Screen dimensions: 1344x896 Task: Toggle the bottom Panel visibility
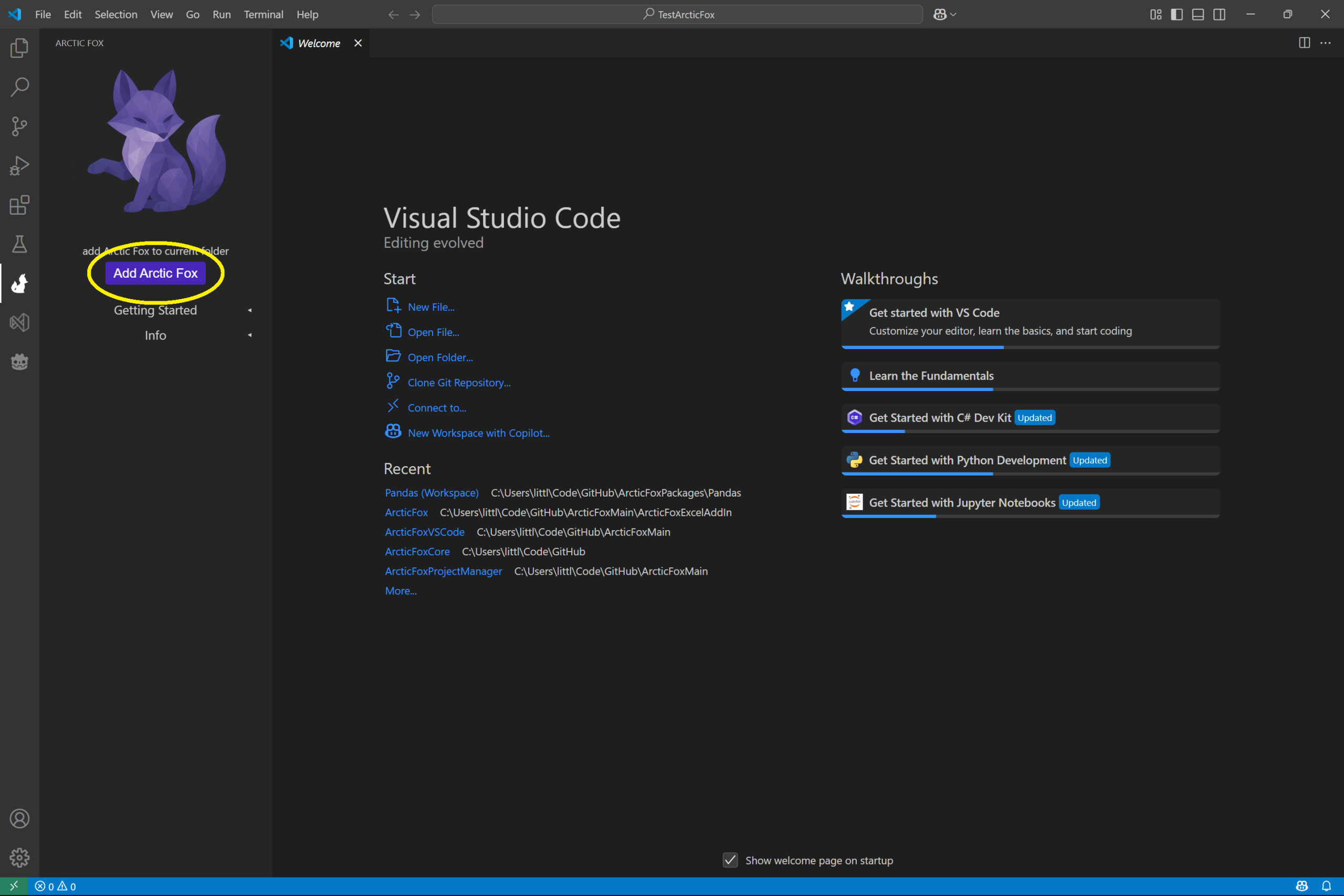[x=1198, y=14]
